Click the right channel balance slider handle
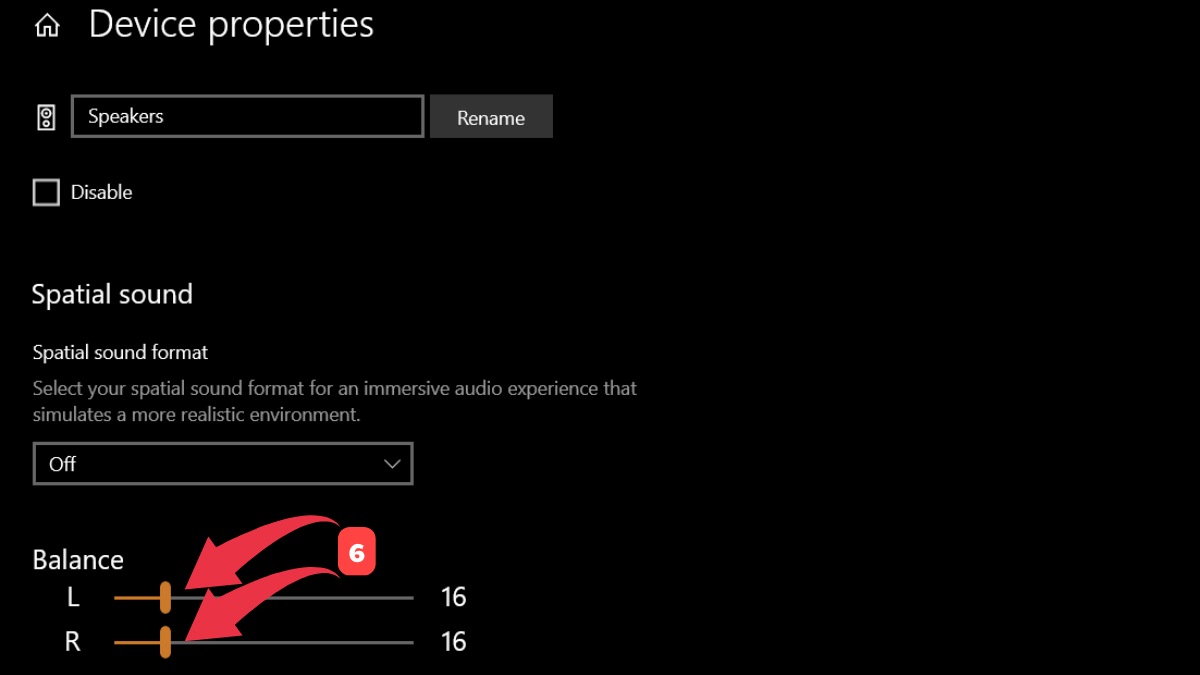 [165, 642]
